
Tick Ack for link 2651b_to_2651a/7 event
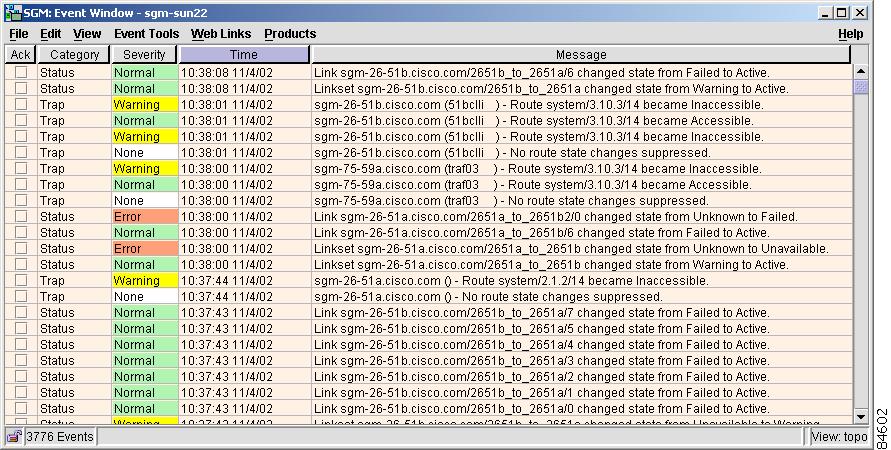(x=21, y=312)
